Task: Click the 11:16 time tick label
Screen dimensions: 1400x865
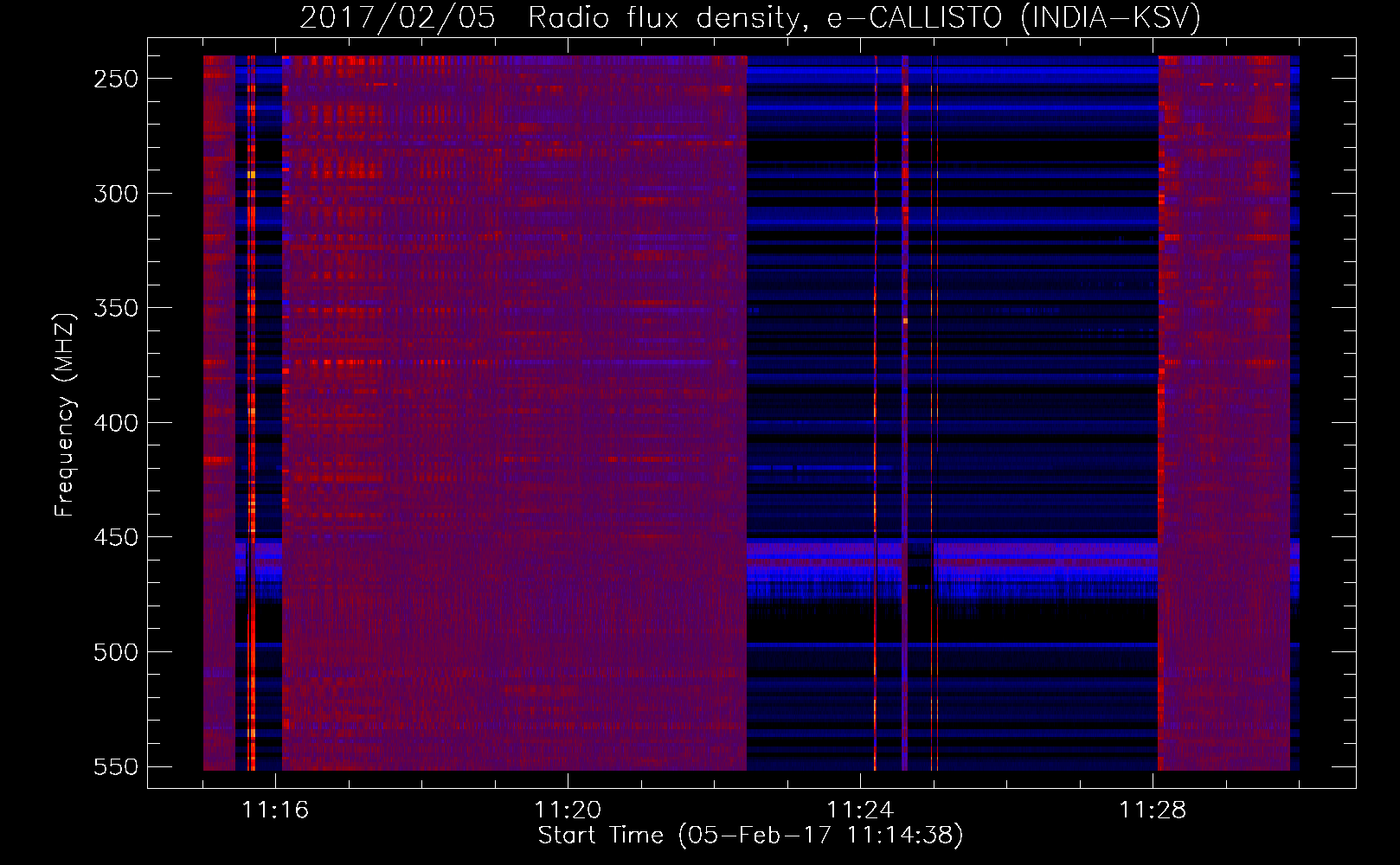Action: point(275,810)
